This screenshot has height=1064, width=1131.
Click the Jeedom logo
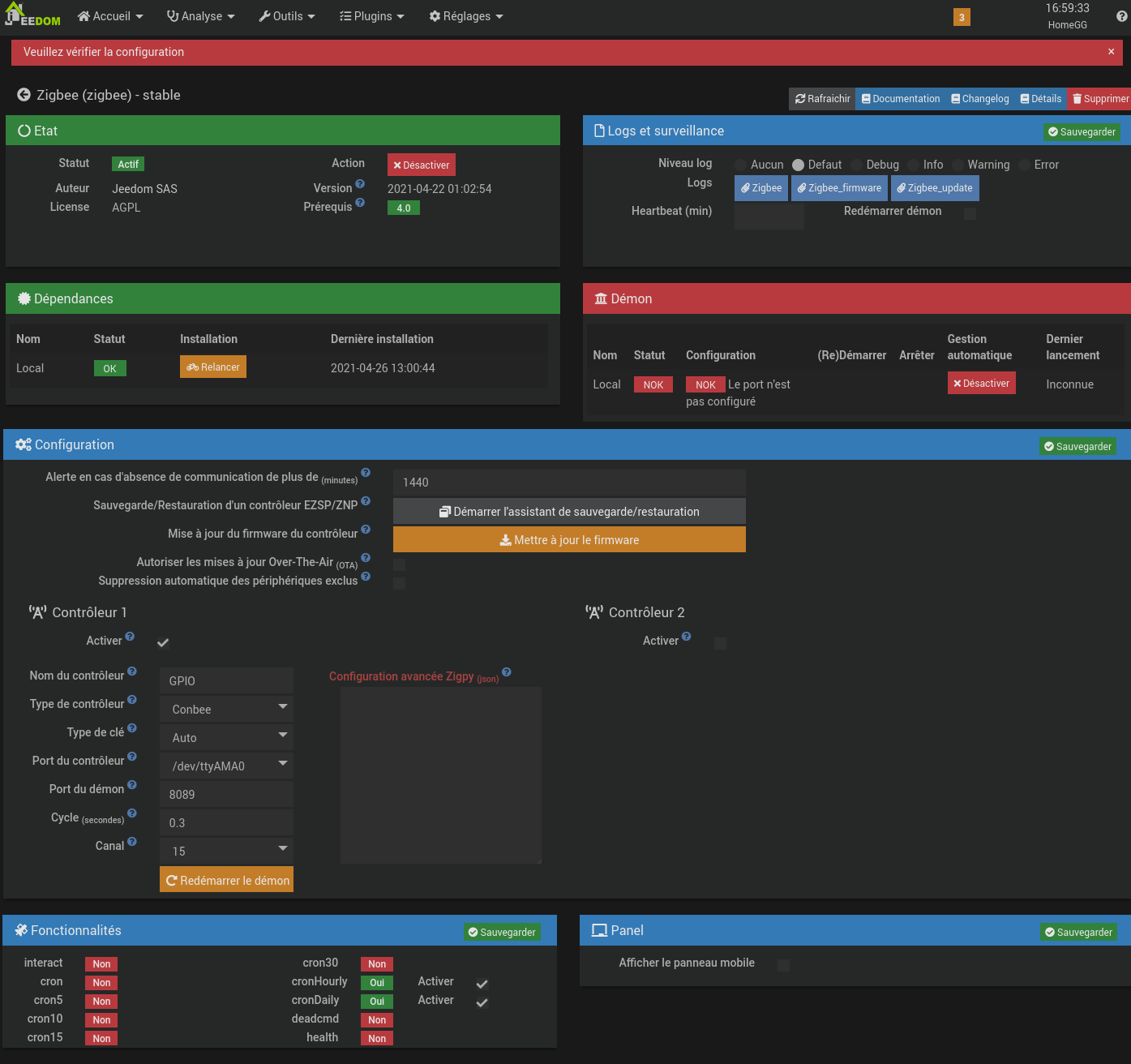(32, 15)
